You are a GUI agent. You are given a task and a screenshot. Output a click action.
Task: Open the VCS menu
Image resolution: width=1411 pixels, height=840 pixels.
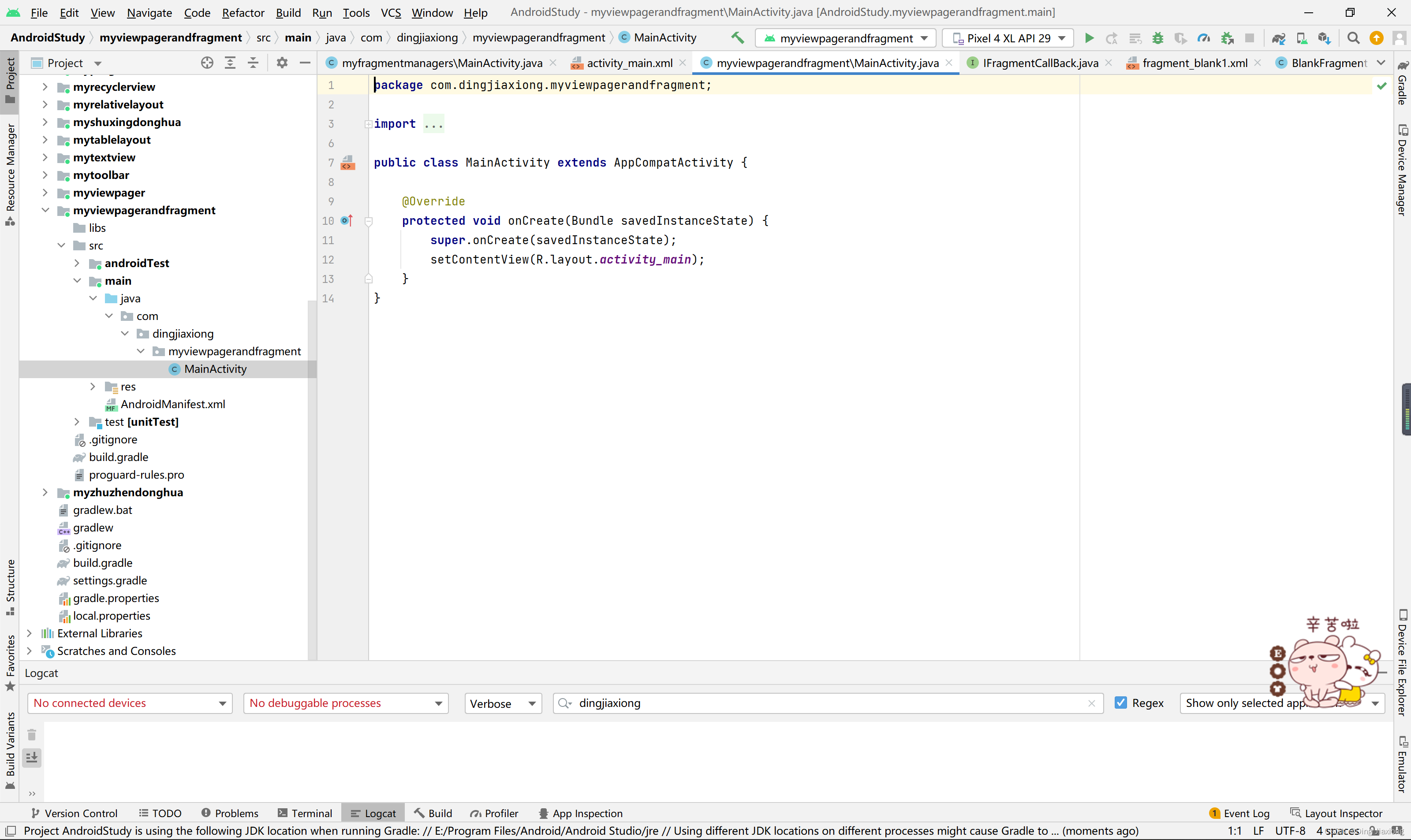tap(391, 12)
